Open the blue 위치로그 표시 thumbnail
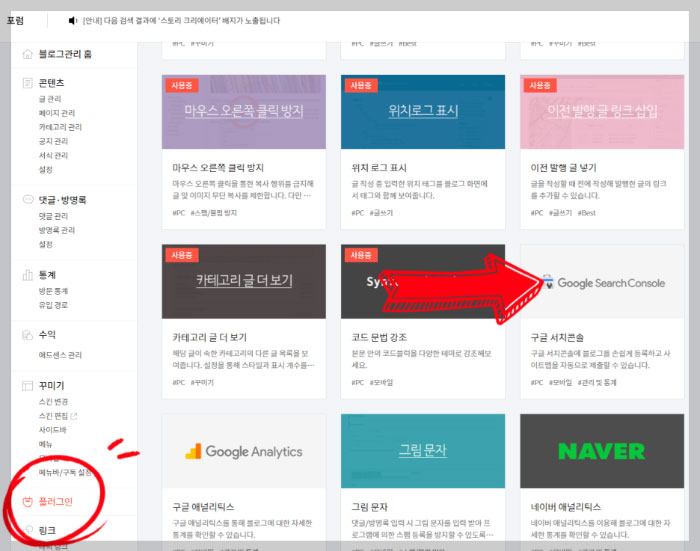This screenshot has width=700, height=551. click(x=423, y=112)
